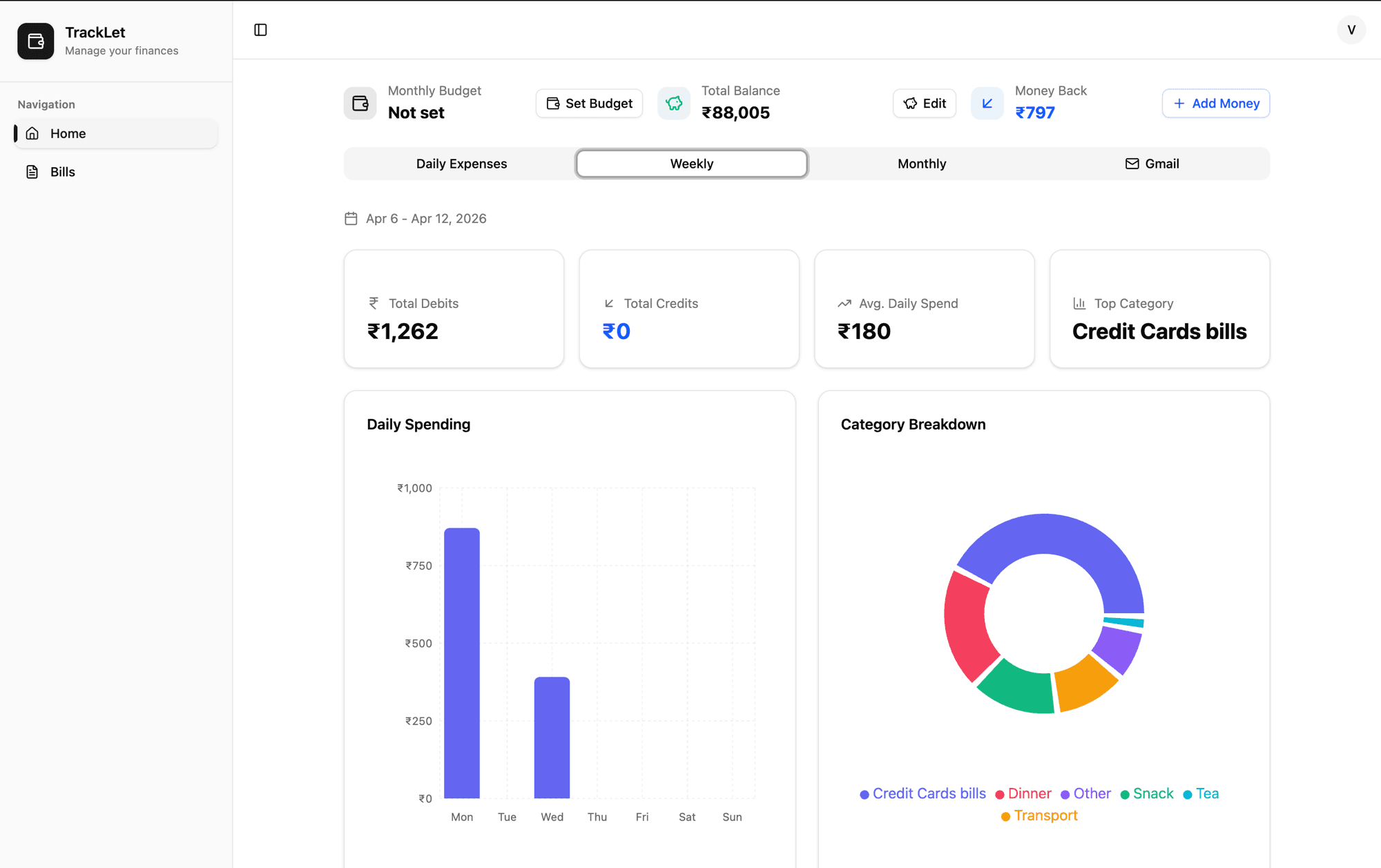Click Edit next to Total Balance
This screenshot has height=868, width=1381.
925,104
